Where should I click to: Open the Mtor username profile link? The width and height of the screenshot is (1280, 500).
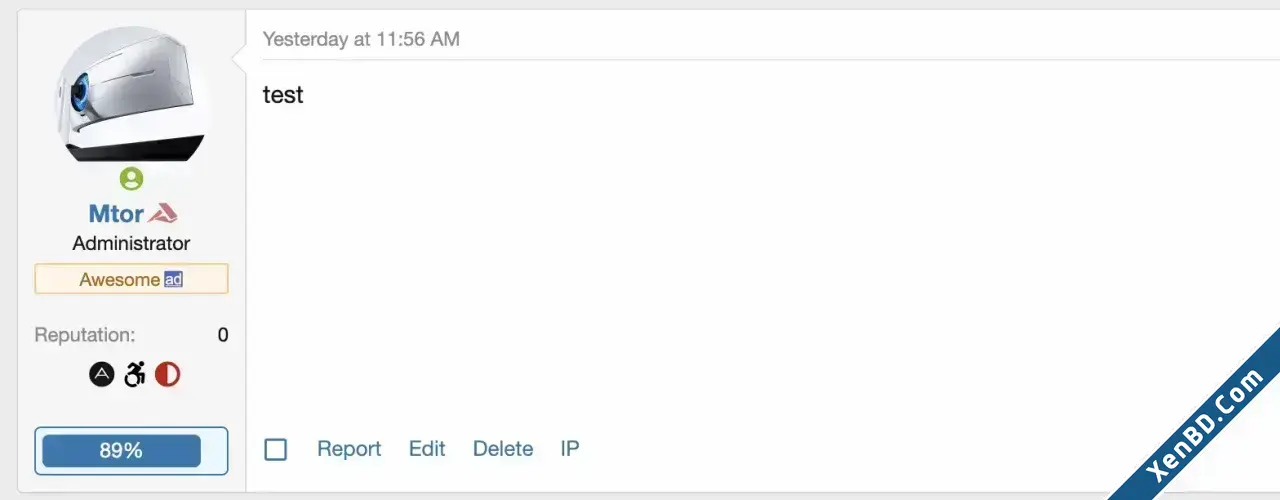[117, 214]
